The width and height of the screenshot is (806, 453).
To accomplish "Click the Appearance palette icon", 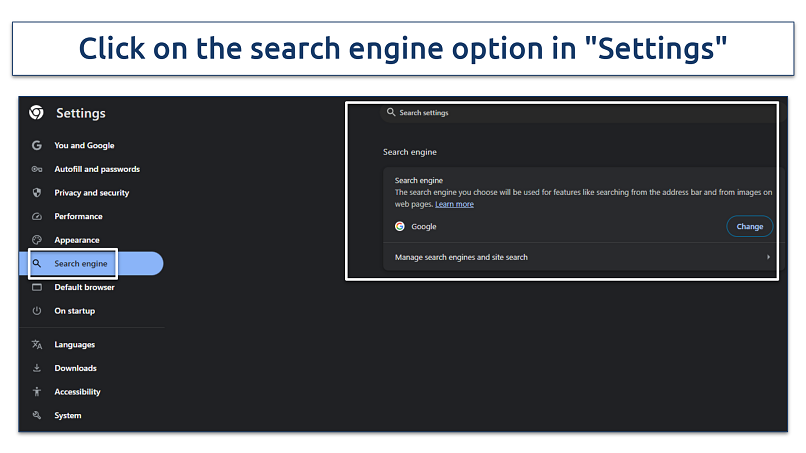I will (37, 240).
